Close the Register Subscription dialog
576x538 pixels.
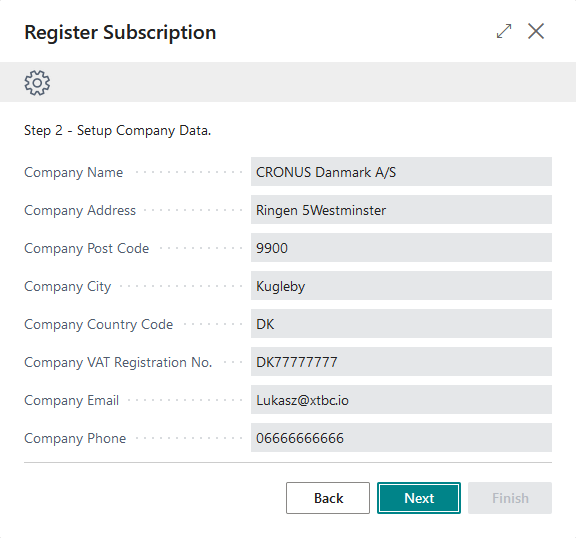click(x=536, y=31)
